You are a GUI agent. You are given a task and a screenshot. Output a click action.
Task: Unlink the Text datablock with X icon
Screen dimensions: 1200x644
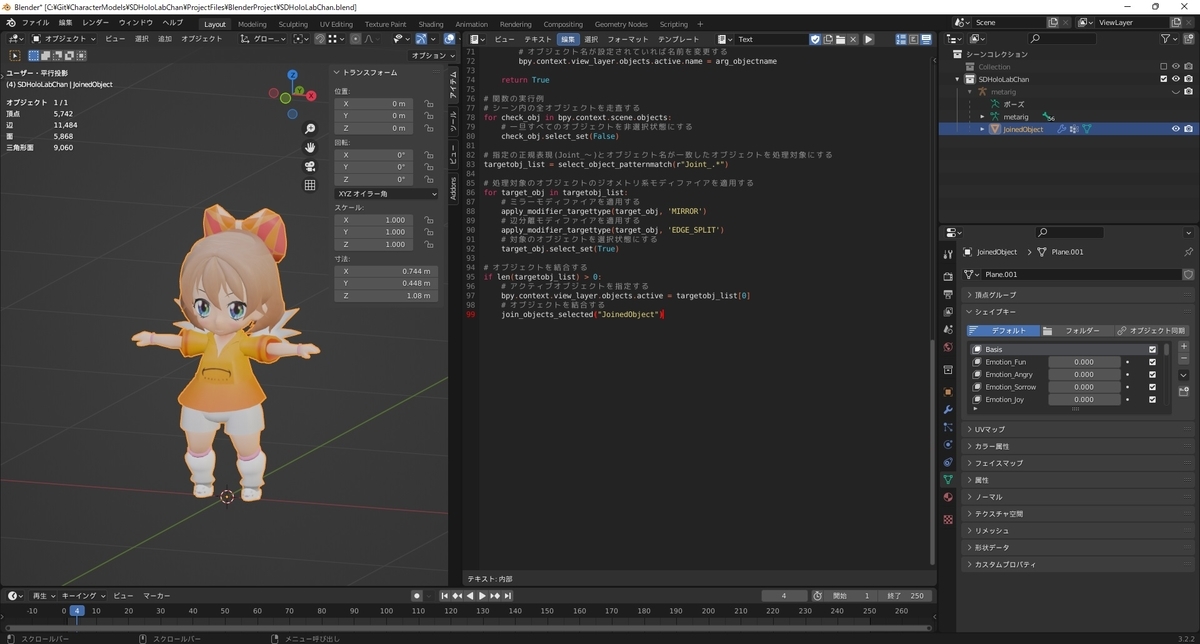pos(853,39)
